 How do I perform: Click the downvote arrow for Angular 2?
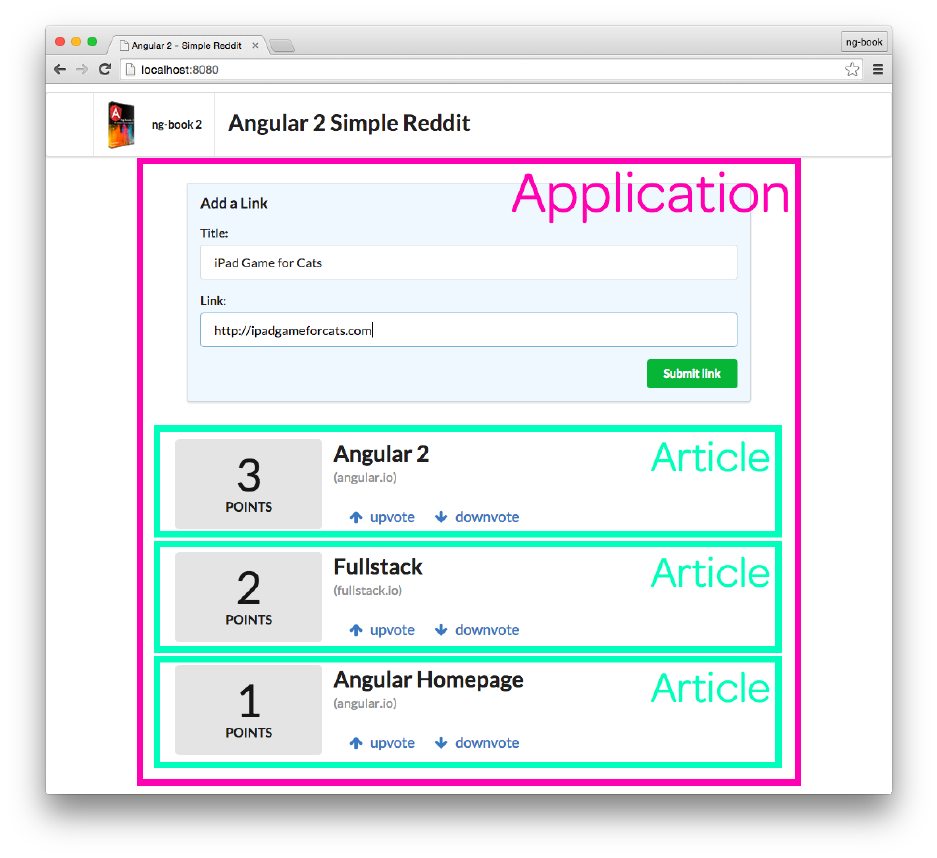(441, 517)
